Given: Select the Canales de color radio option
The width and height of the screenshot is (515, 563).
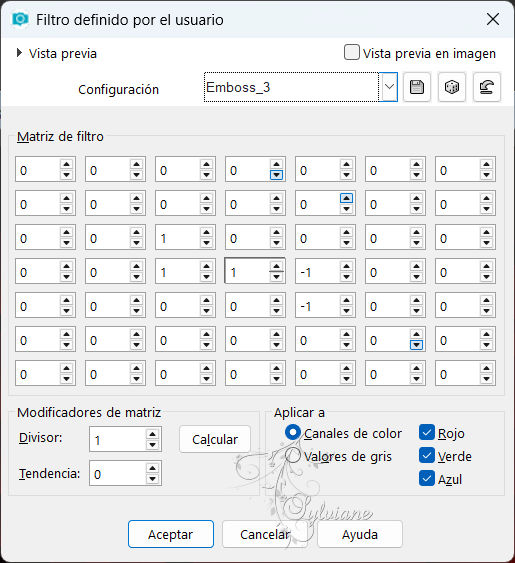Looking at the screenshot, I should pos(293,433).
